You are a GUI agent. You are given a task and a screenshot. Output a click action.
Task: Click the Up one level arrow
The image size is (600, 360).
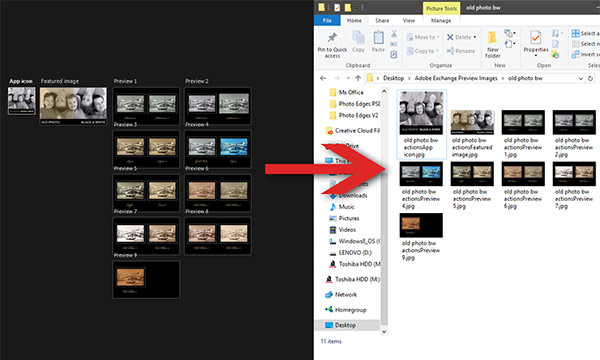point(358,78)
